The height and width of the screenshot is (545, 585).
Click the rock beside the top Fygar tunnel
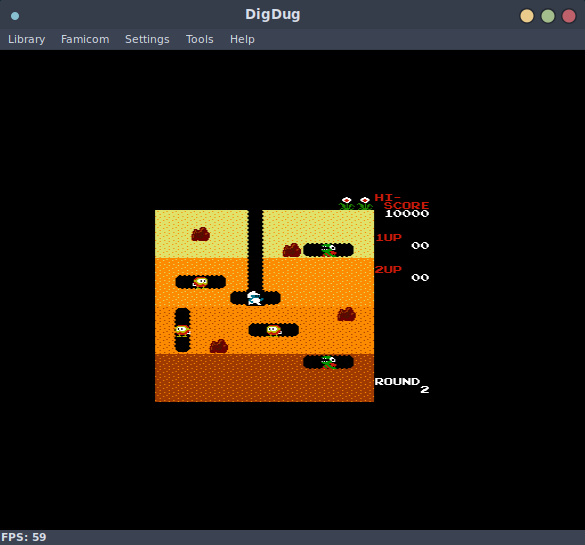292,250
